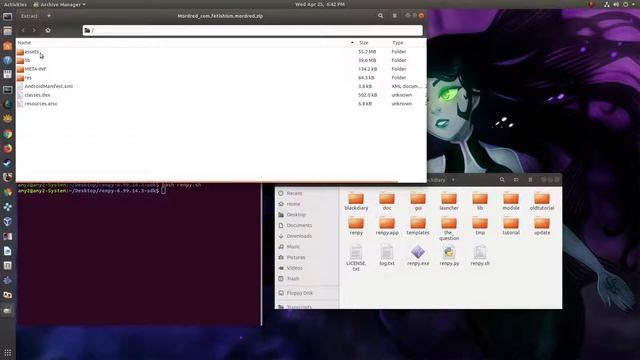Select renpy.sh file in Files
Screen dimensions: 640x360
tap(480, 256)
